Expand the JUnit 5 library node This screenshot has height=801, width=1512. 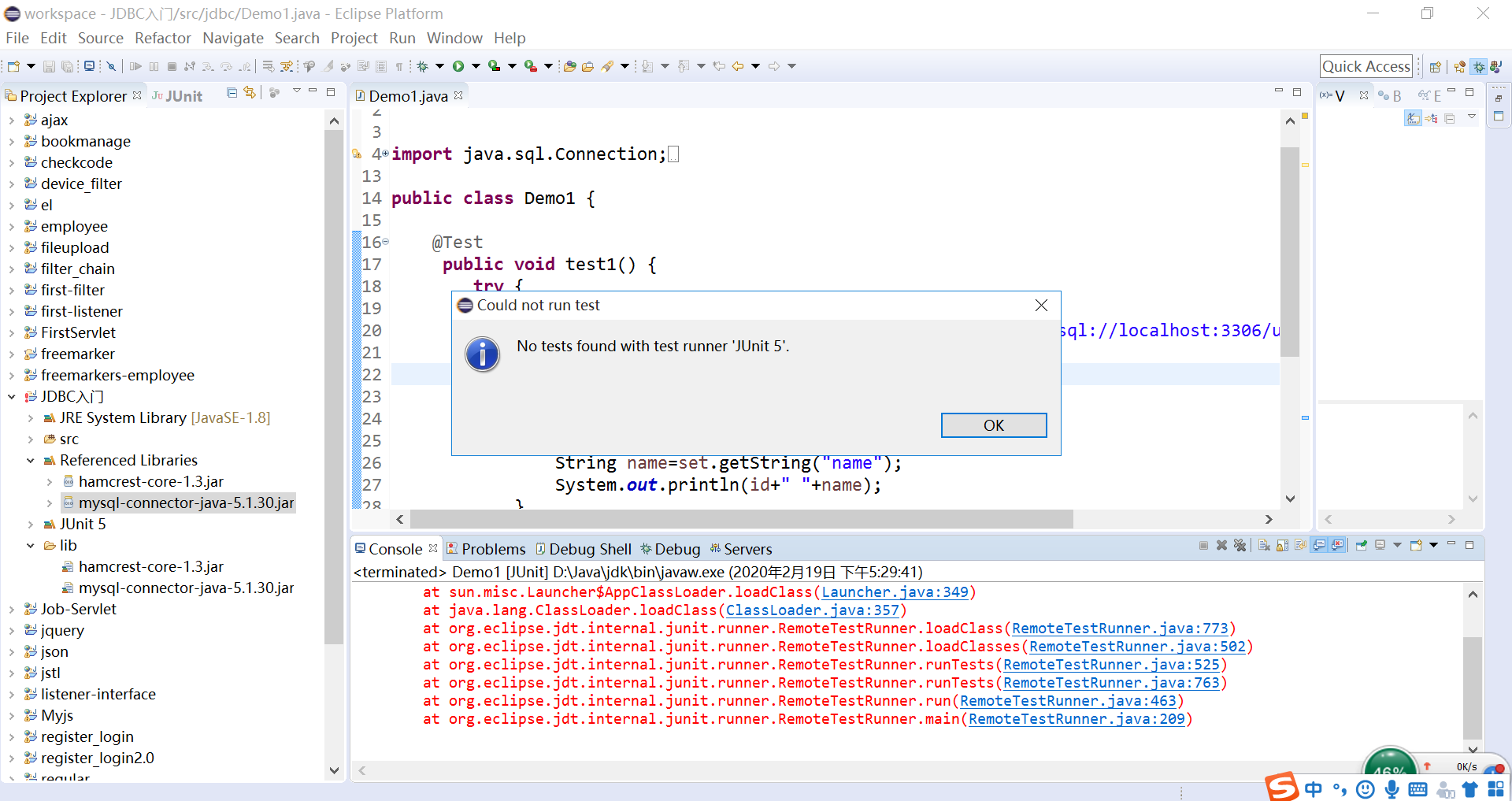pyautogui.click(x=31, y=525)
